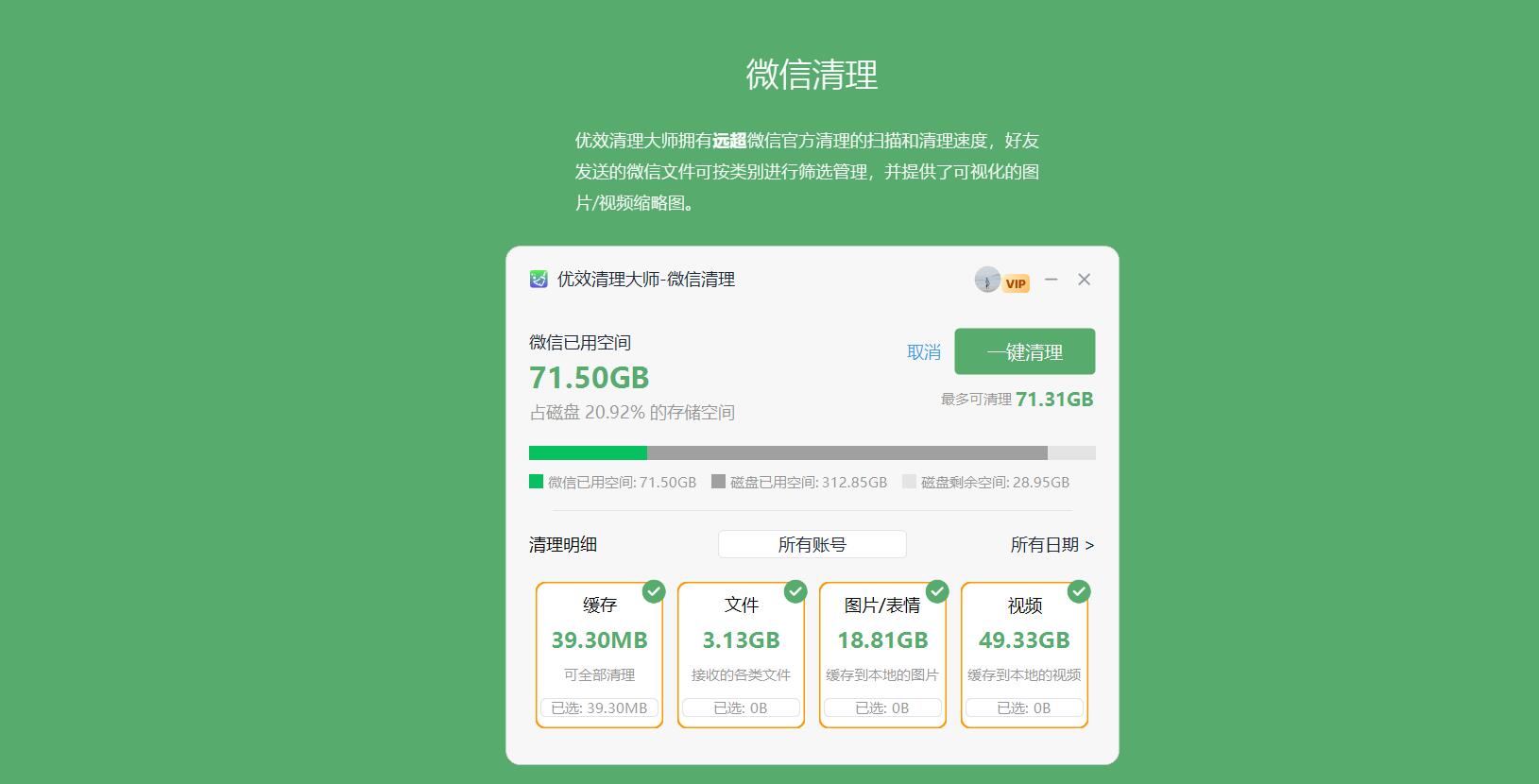Click the 清理明细 label

563,545
